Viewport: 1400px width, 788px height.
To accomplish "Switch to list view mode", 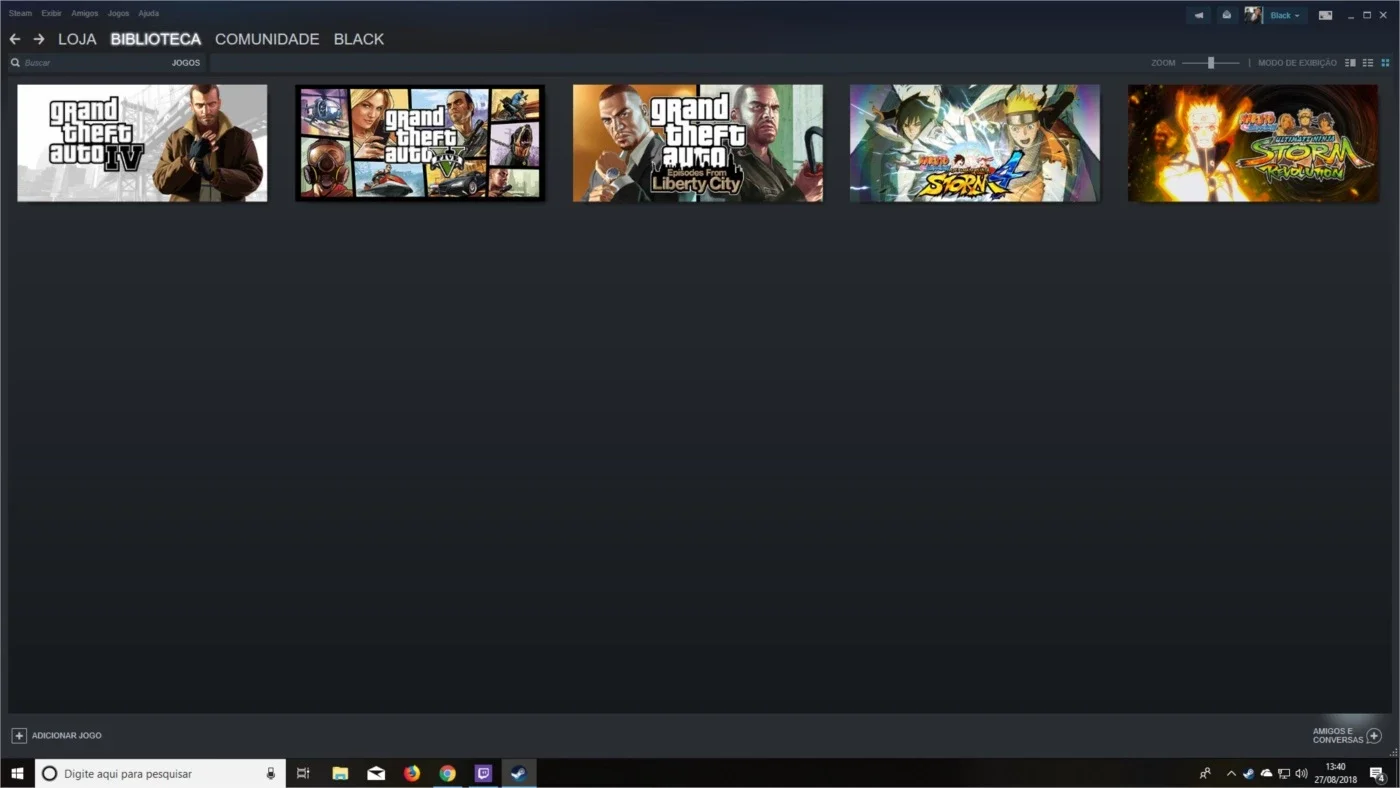I will (x=1368, y=63).
